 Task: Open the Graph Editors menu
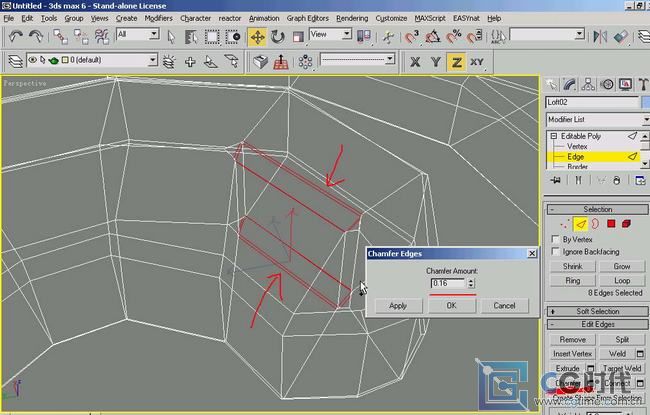308,18
